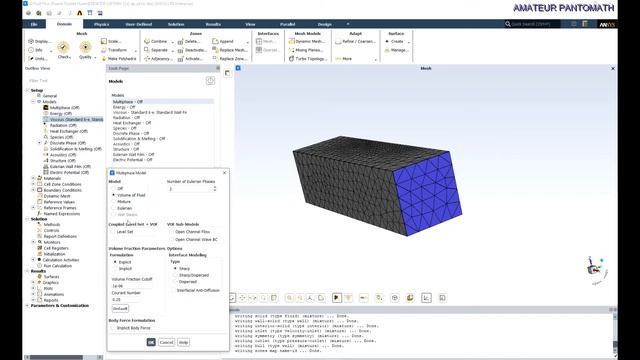Click Help in the Multiphase Model dialog
The height and width of the screenshot is (360, 640).
tap(183, 342)
